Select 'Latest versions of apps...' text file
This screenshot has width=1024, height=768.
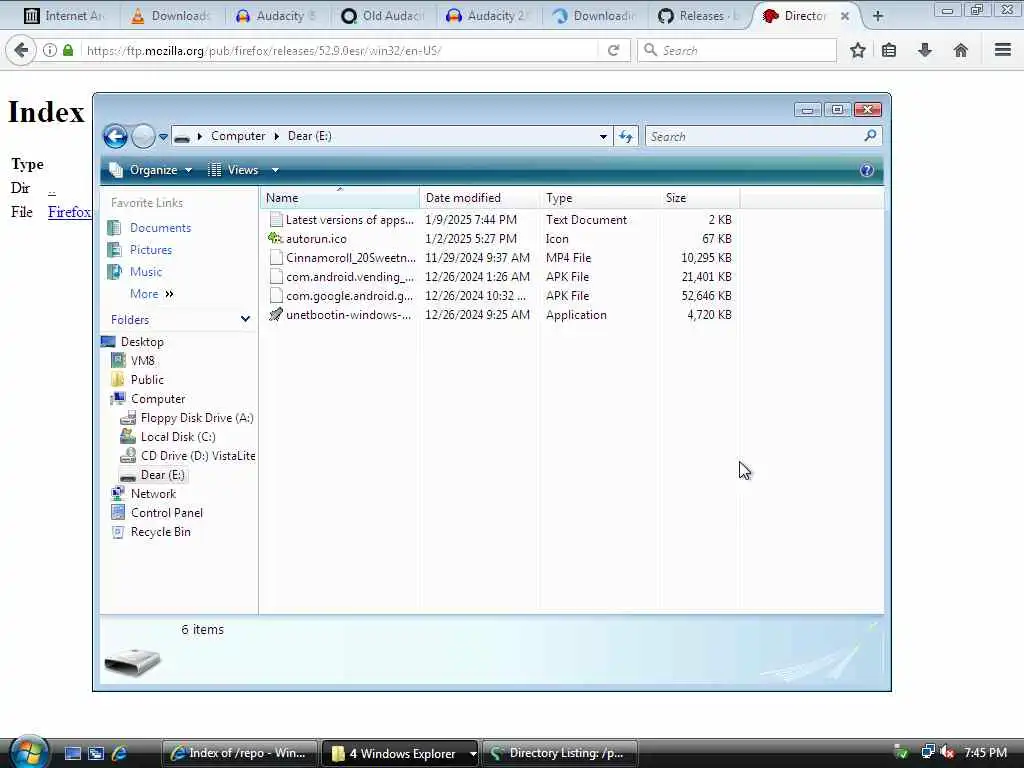349,220
